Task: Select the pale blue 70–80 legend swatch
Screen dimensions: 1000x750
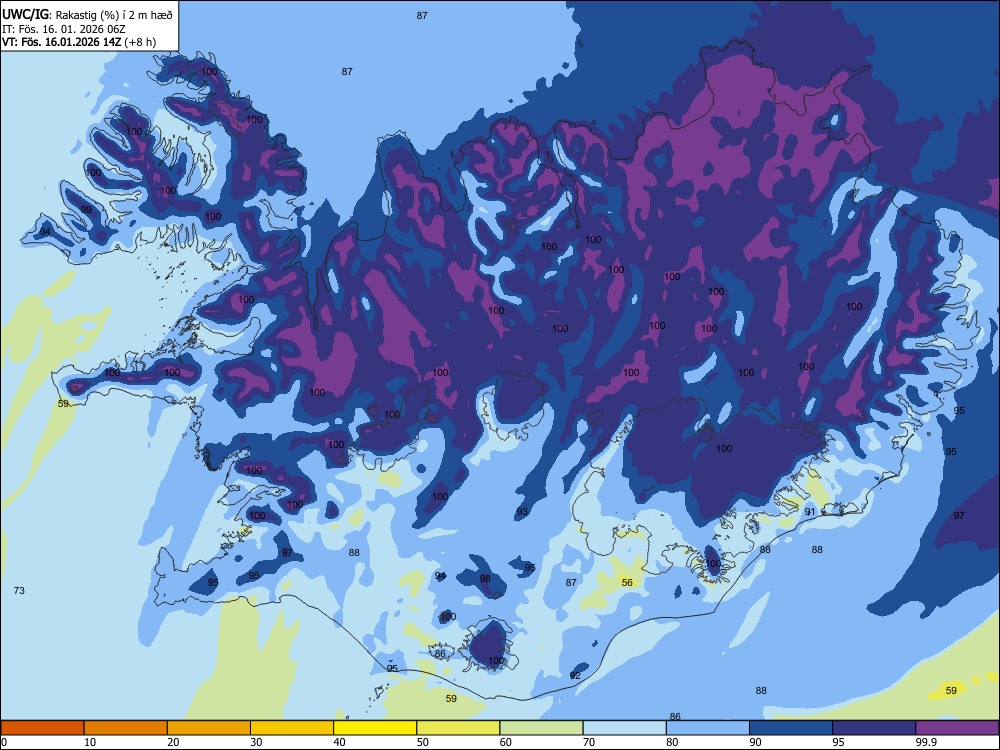Action: point(624,728)
